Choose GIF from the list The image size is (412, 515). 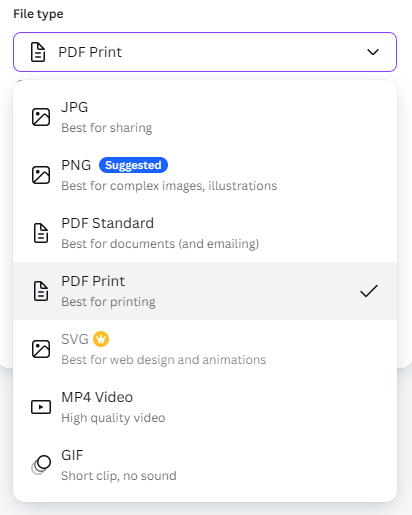(205, 465)
